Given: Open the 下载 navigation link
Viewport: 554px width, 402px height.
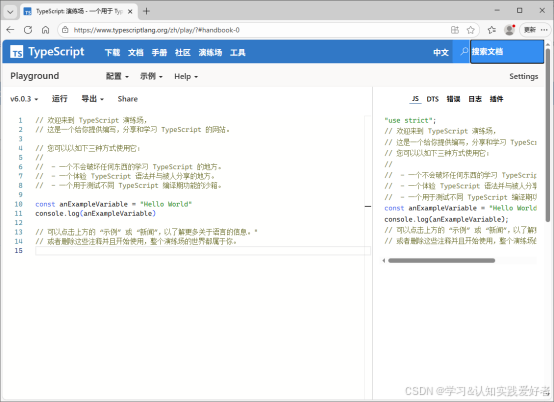Looking at the screenshot, I should click(x=112, y=53).
